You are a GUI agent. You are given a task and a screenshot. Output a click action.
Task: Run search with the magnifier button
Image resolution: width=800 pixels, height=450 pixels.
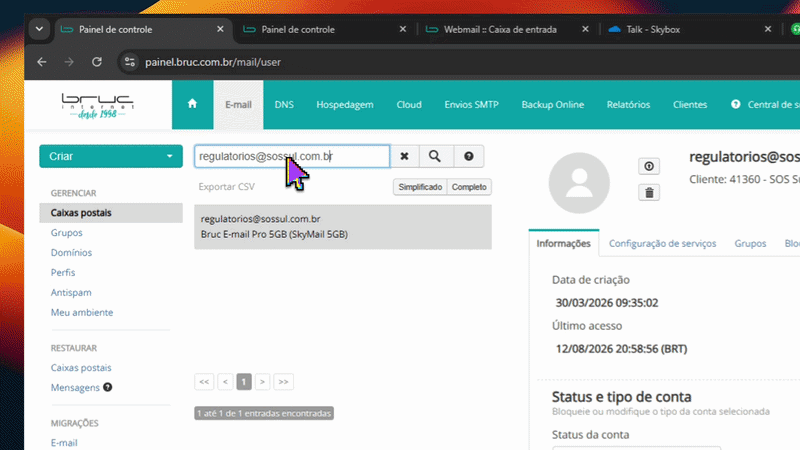click(435, 156)
